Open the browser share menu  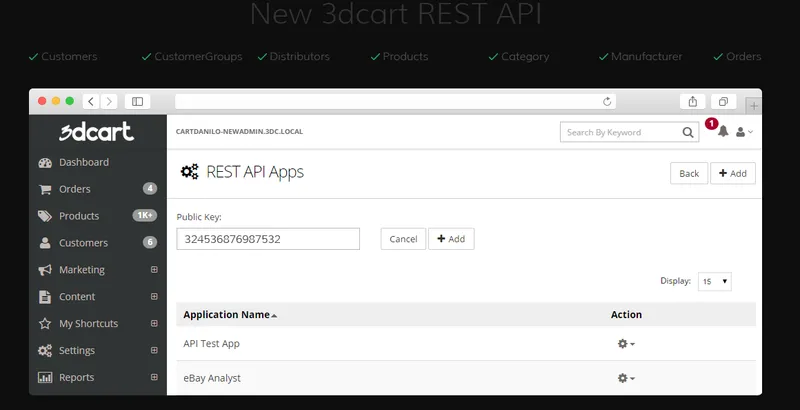[x=692, y=101]
